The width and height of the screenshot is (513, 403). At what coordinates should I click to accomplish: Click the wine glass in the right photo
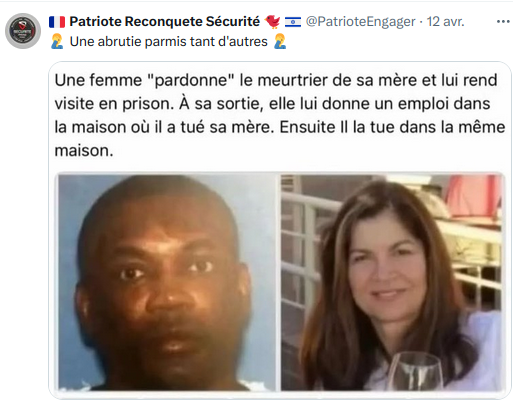click(416, 371)
